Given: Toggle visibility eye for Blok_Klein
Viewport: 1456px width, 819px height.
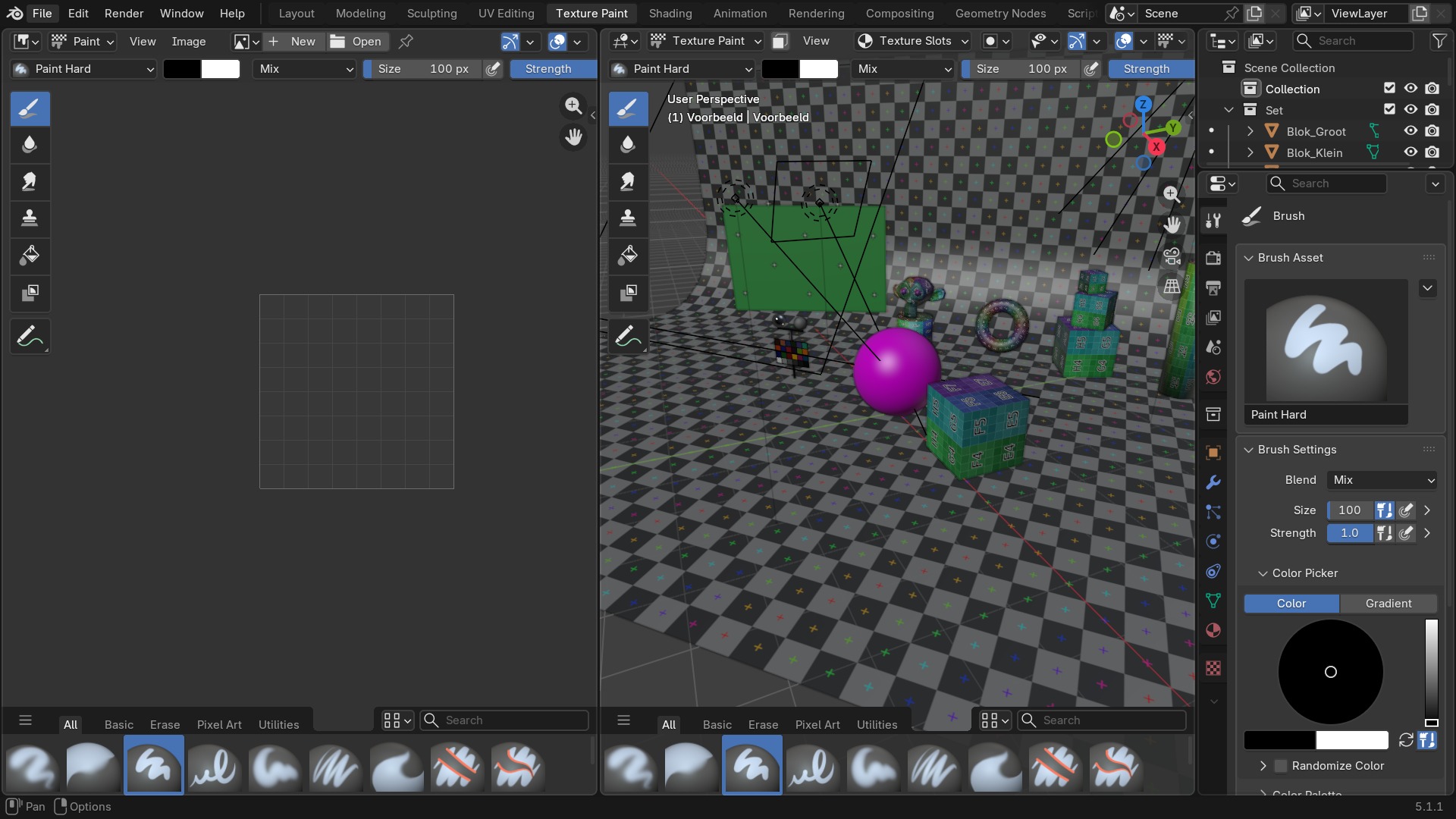Looking at the screenshot, I should [1410, 152].
